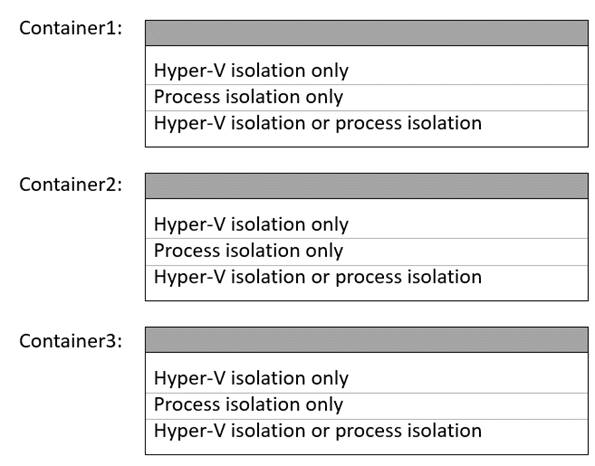Click the Container1: label text
Viewport: 595px width, 466px height.
(x=71, y=28)
